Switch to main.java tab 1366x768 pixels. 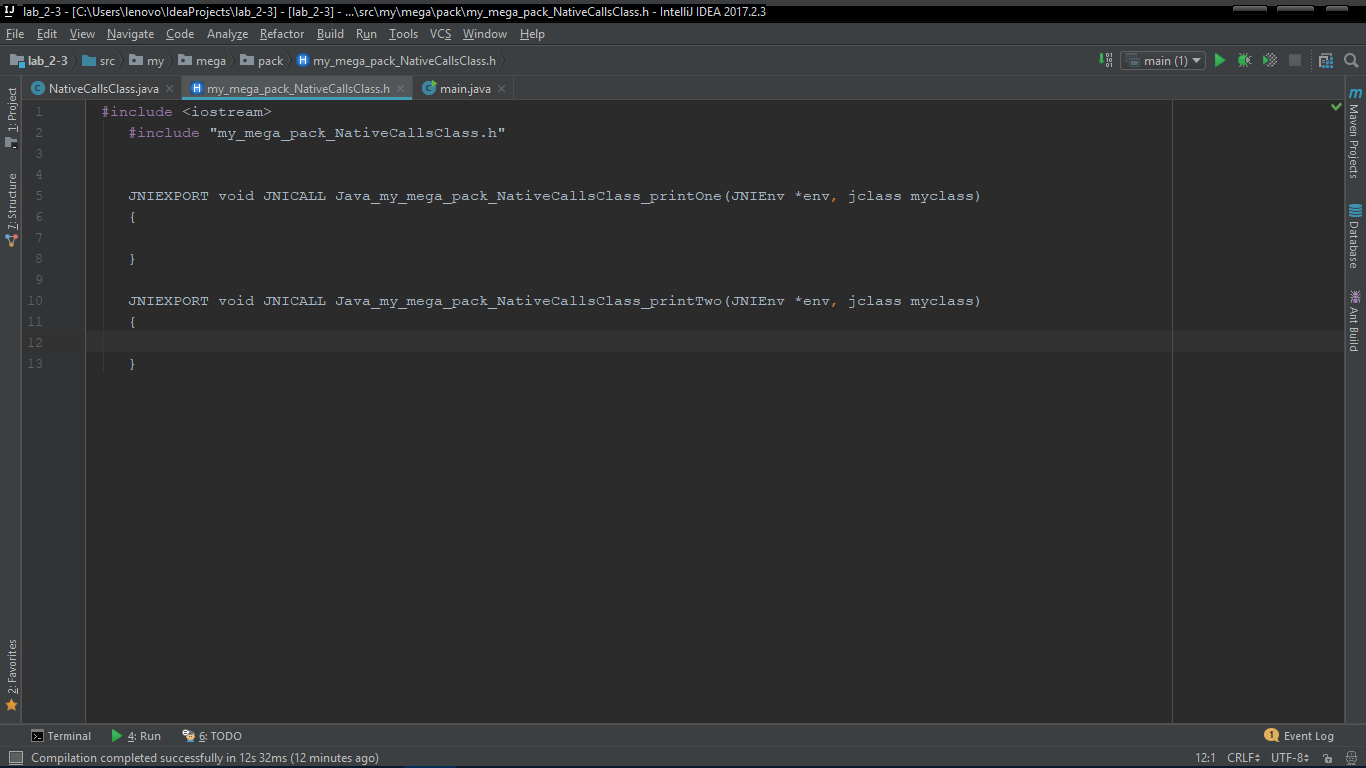[x=465, y=88]
